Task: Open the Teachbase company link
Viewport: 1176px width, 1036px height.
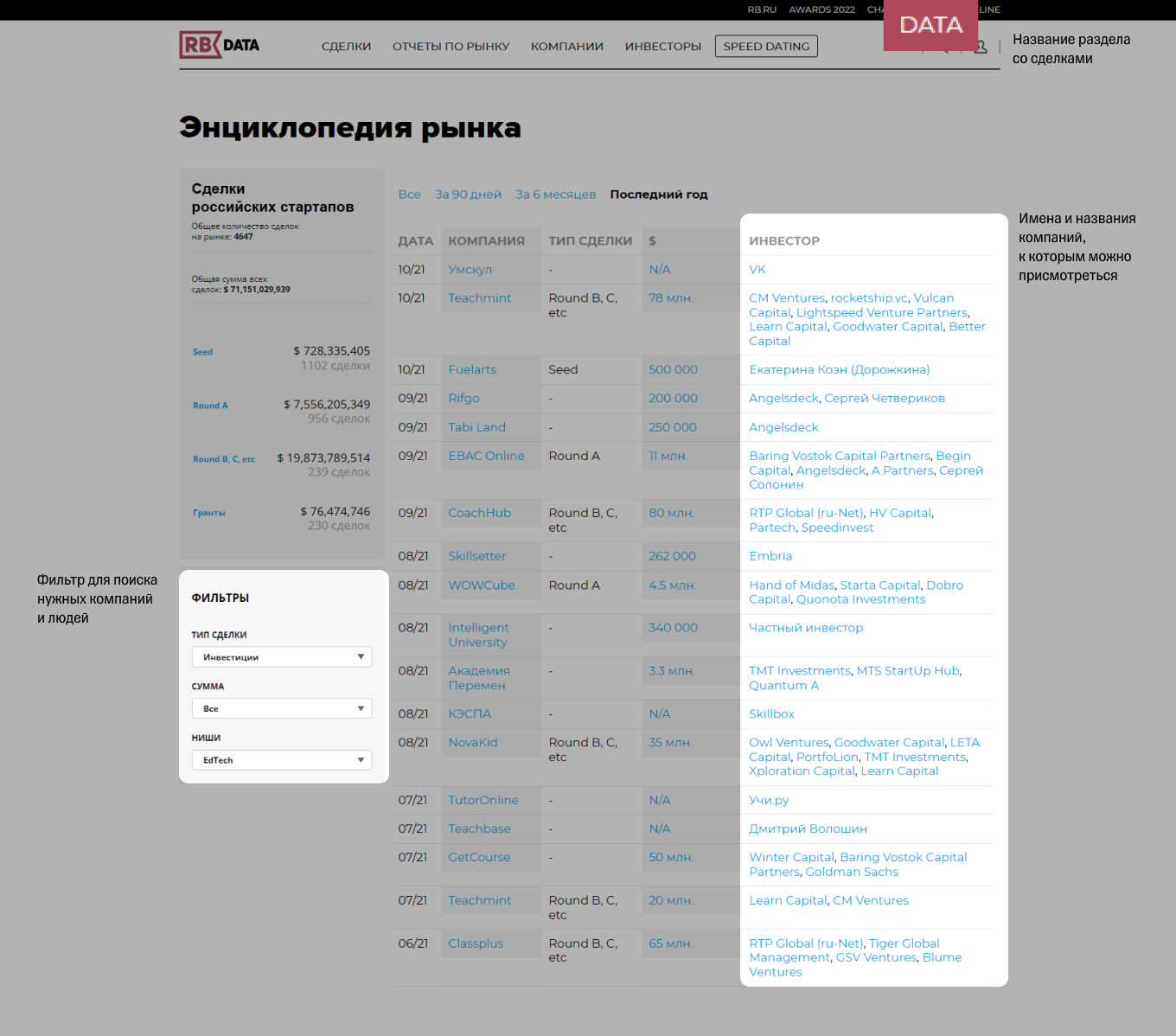Action: pyautogui.click(x=479, y=829)
